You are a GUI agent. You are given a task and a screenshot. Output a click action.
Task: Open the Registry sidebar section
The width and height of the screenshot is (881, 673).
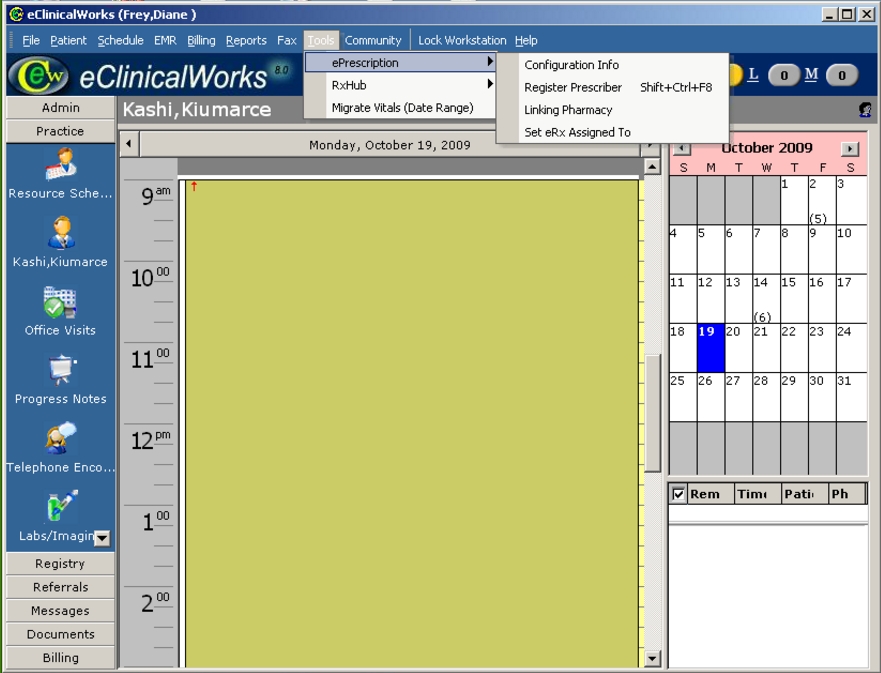coord(61,563)
